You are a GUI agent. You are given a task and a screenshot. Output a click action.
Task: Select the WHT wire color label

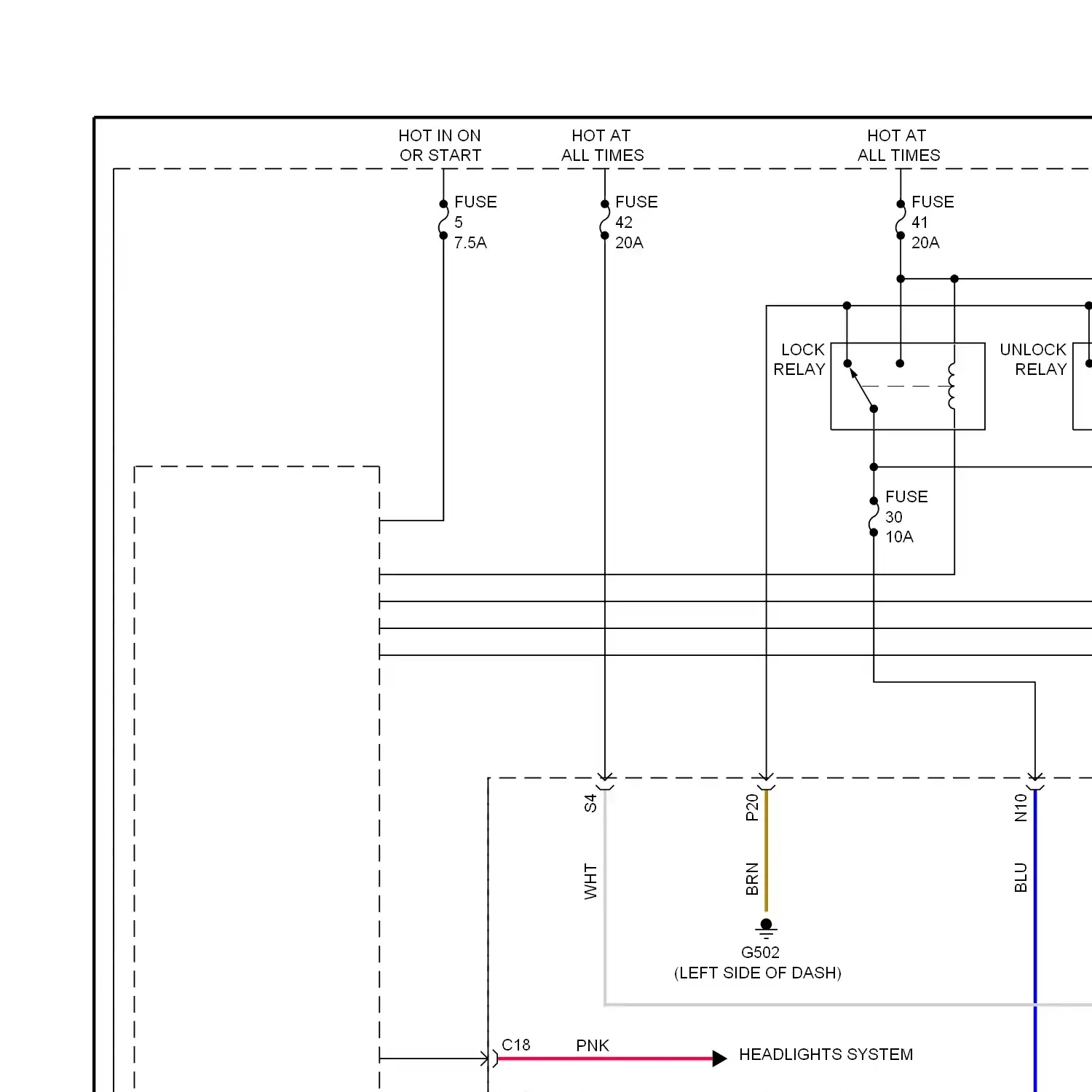pyautogui.click(x=590, y=882)
